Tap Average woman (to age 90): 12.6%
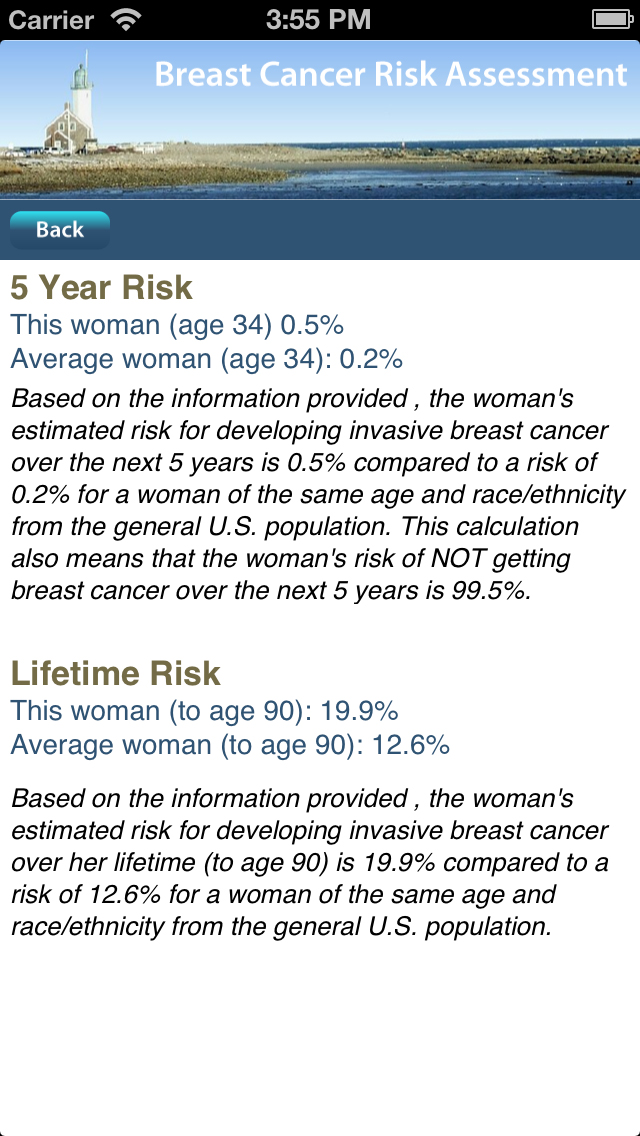This screenshot has width=640, height=1136. 230,745
